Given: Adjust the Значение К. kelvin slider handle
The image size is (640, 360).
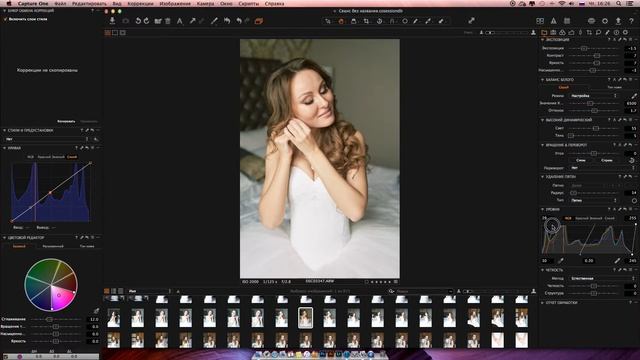Looking at the screenshot, I should pyautogui.click(x=590, y=104).
